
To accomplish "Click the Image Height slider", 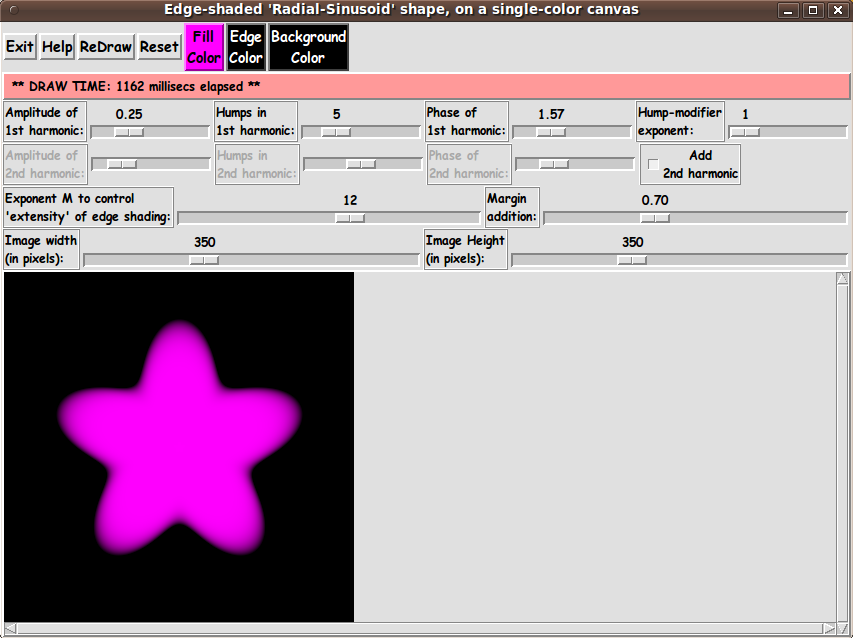I will (631, 260).
